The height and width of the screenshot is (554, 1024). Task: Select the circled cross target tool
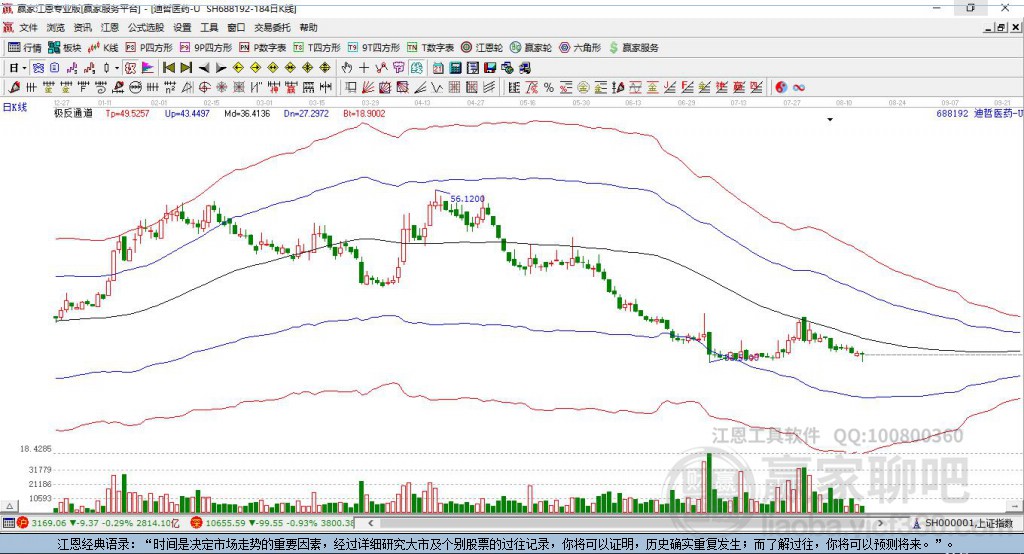(204, 88)
